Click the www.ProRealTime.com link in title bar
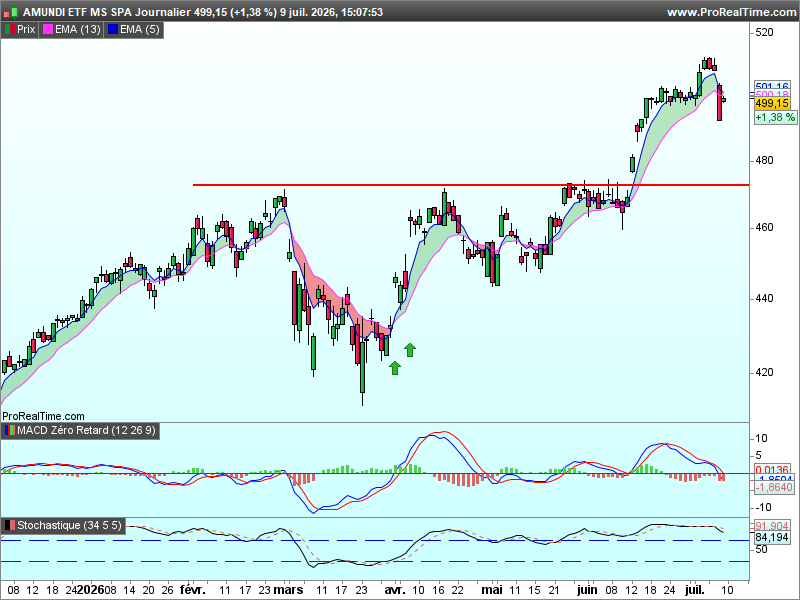The image size is (800, 600). 732,12
